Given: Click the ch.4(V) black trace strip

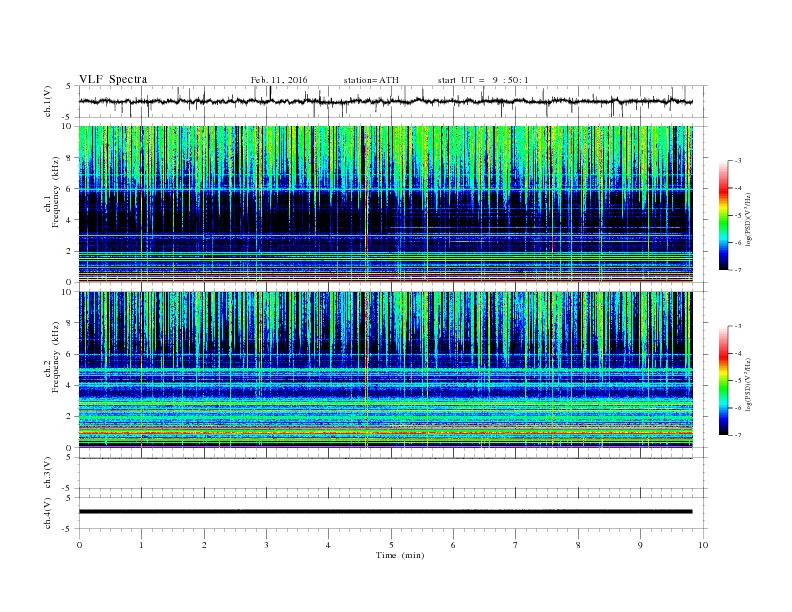Looking at the screenshot, I should 385,512.
